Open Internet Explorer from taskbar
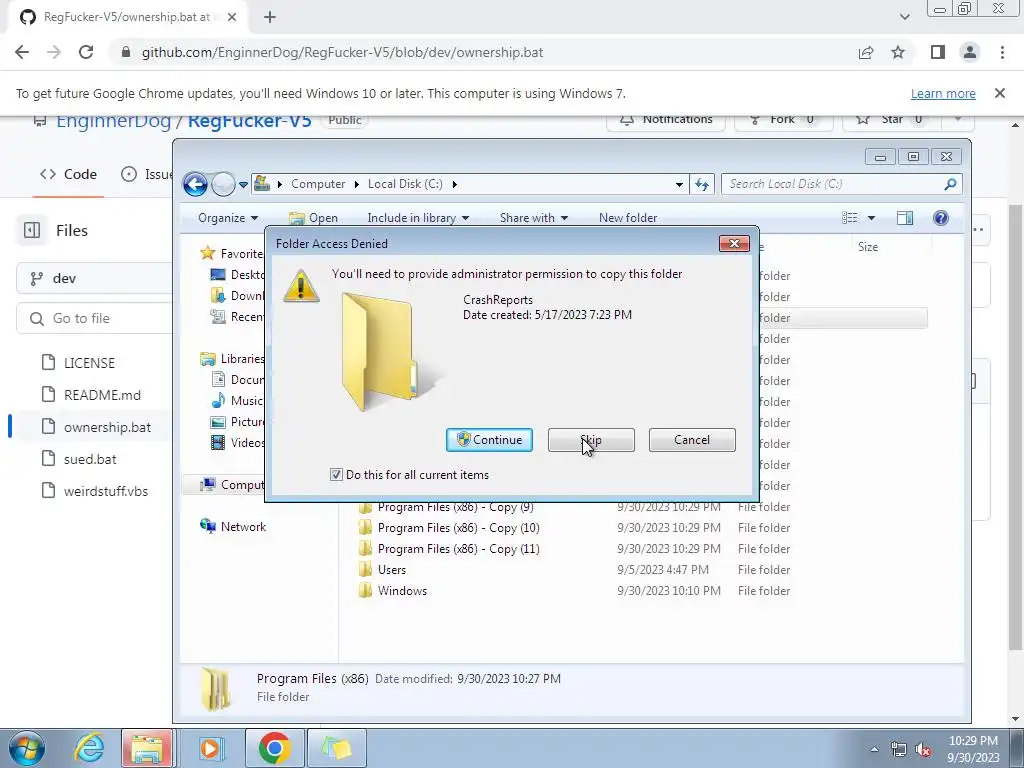 pyautogui.click(x=89, y=748)
